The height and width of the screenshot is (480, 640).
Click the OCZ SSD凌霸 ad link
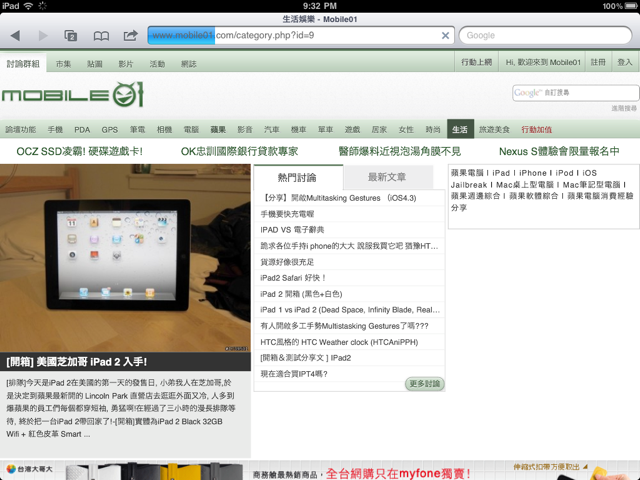(80, 151)
